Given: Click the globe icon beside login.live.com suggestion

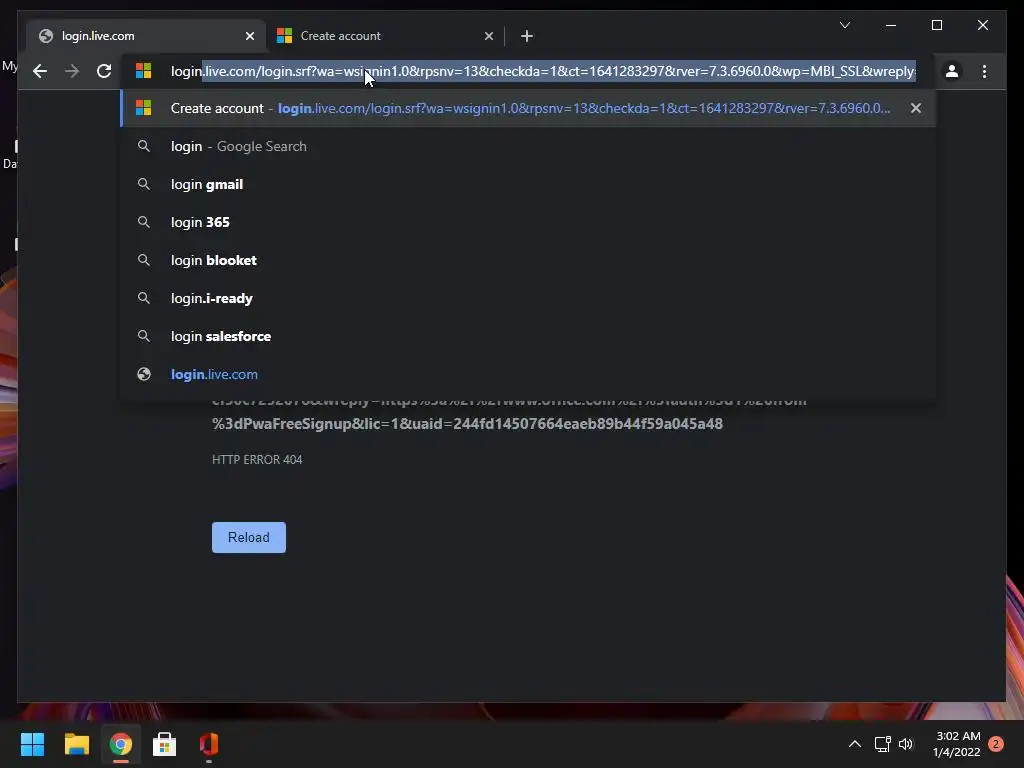Looking at the screenshot, I should (144, 374).
